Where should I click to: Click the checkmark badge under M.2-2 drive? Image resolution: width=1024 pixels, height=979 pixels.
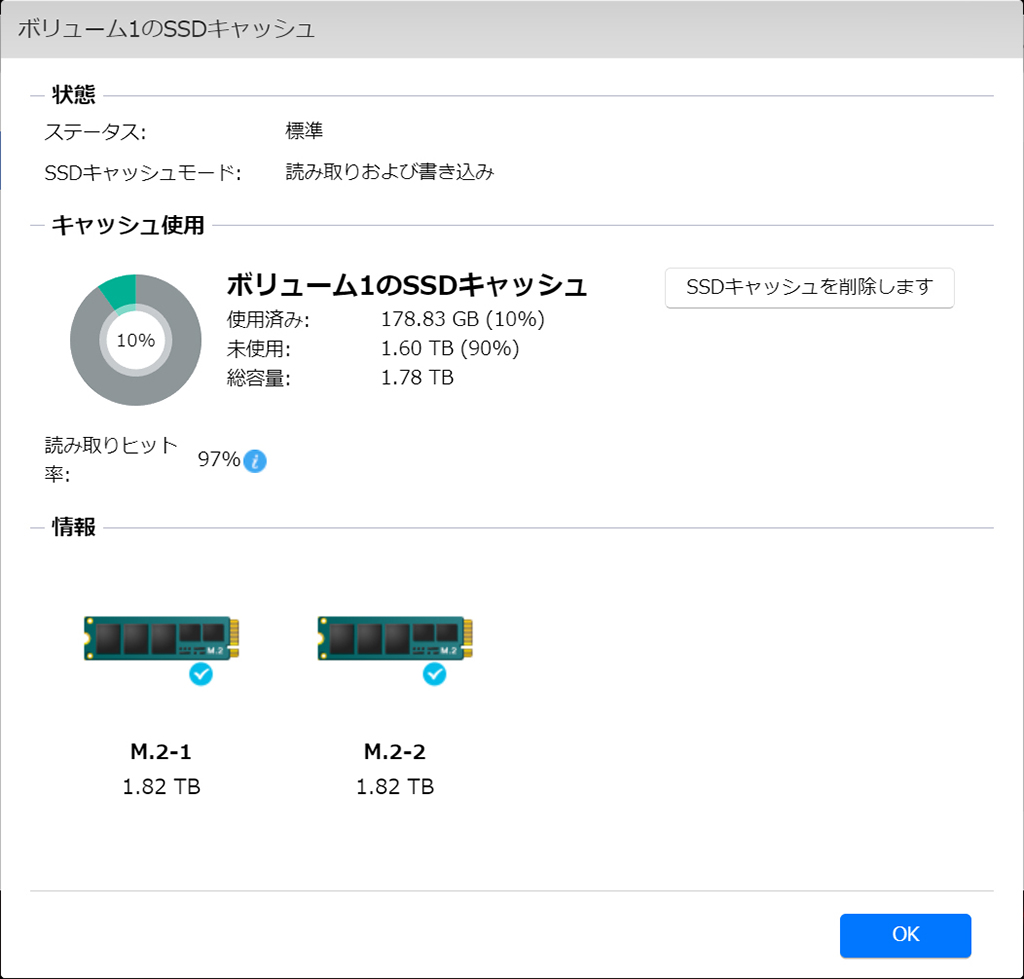pos(435,674)
